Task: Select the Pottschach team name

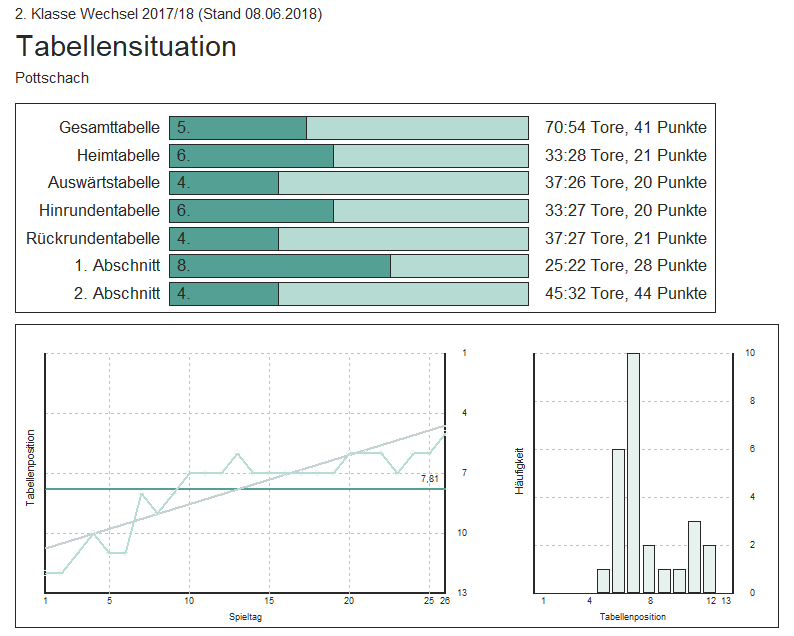Action: pyautogui.click(x=52, y=78)
